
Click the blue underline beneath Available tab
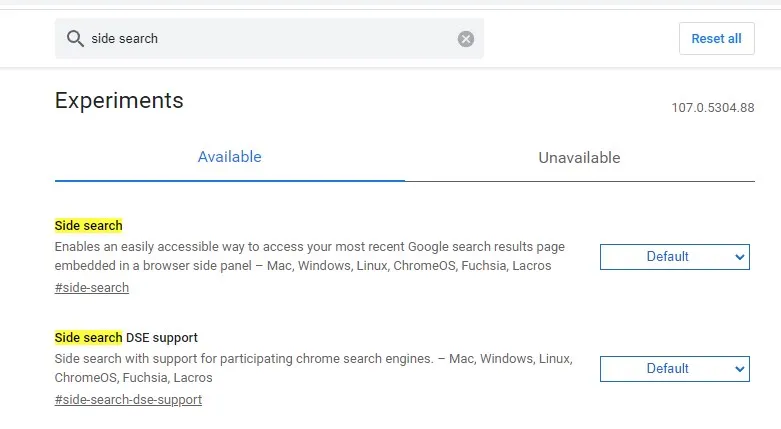click(x=229, y=180)
